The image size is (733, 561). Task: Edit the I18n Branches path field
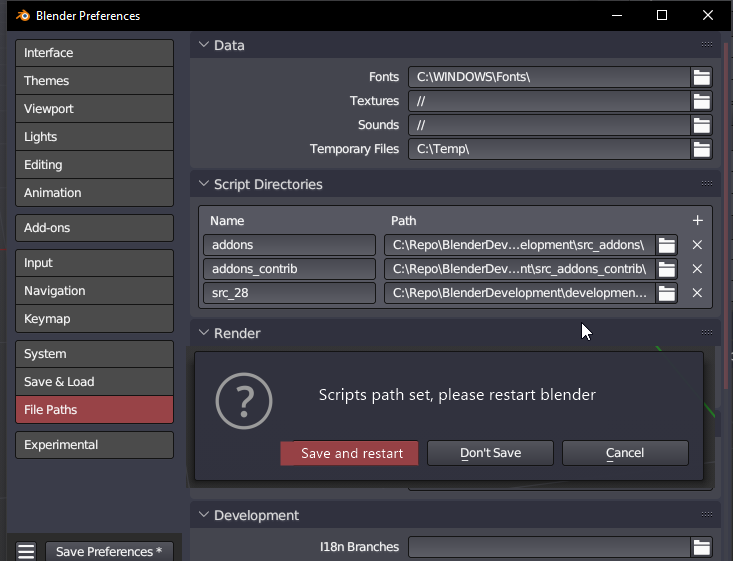(x=548, y=547)
